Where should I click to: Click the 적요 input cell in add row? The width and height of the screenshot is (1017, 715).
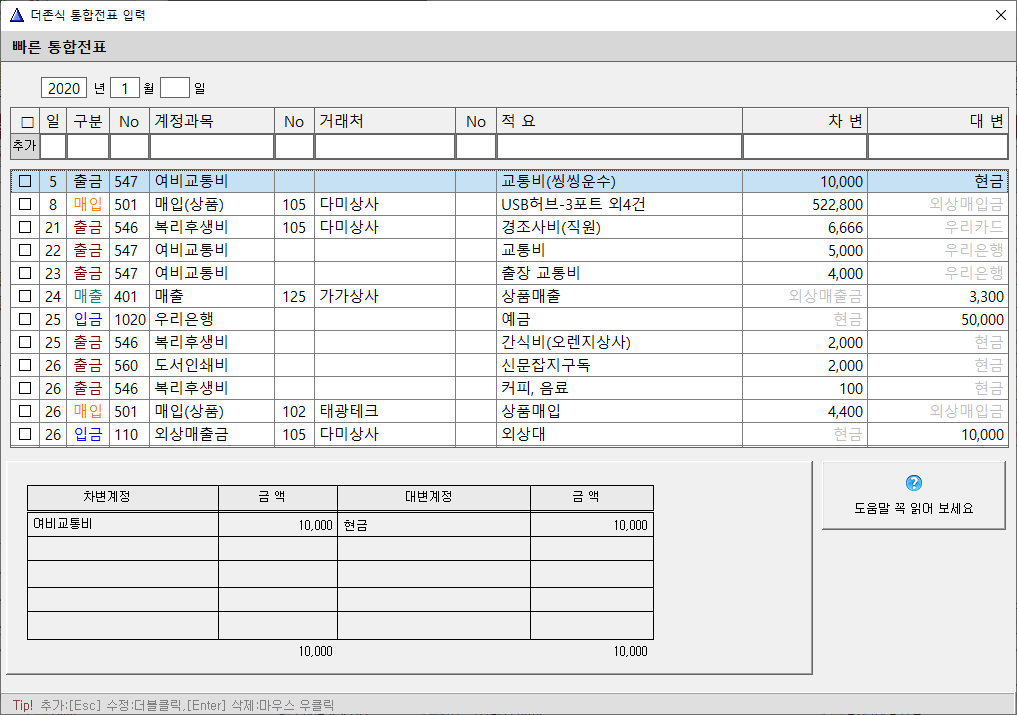coord(619,146)
